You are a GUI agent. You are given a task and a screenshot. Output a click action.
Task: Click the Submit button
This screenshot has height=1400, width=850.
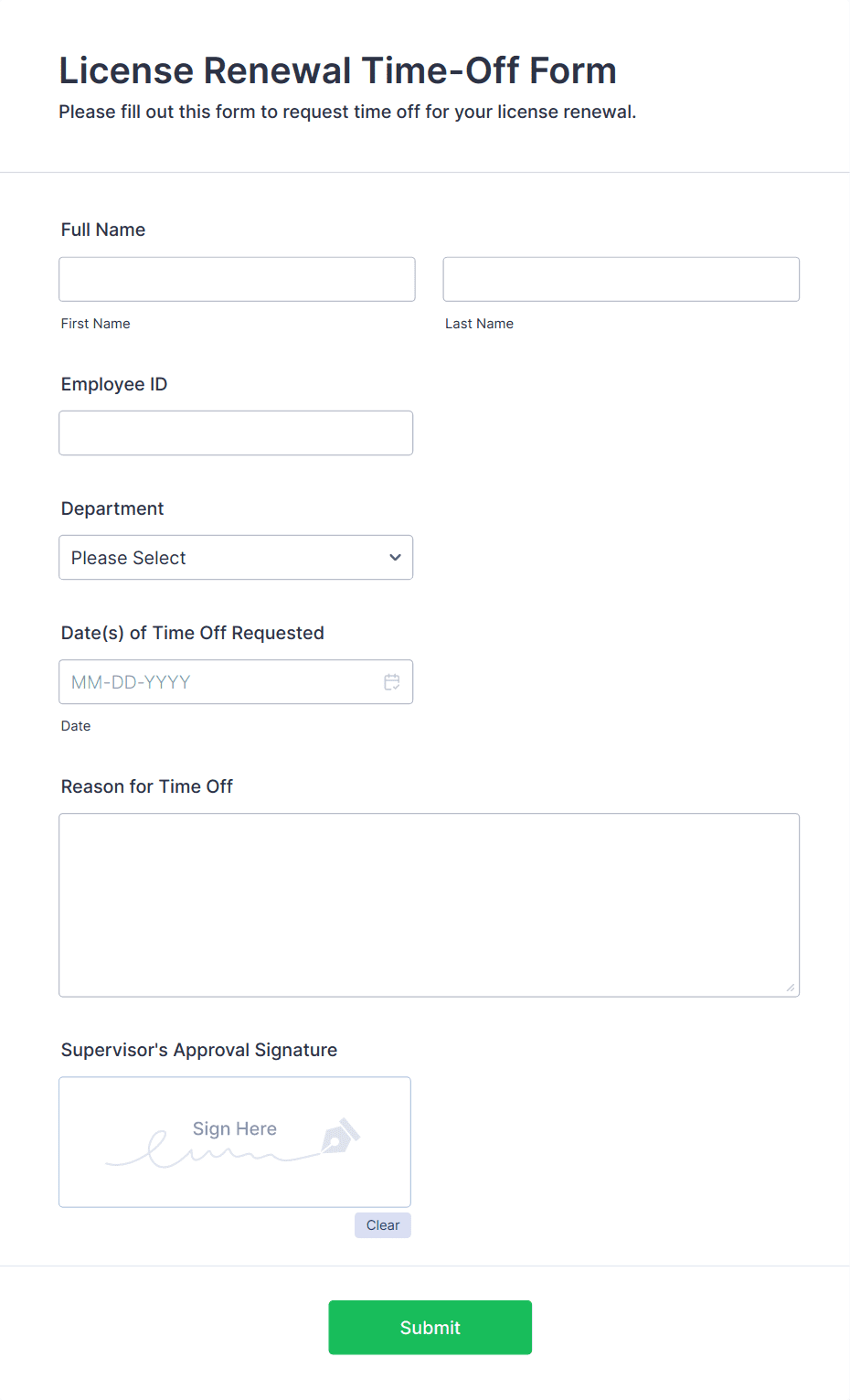(430, 1327)
